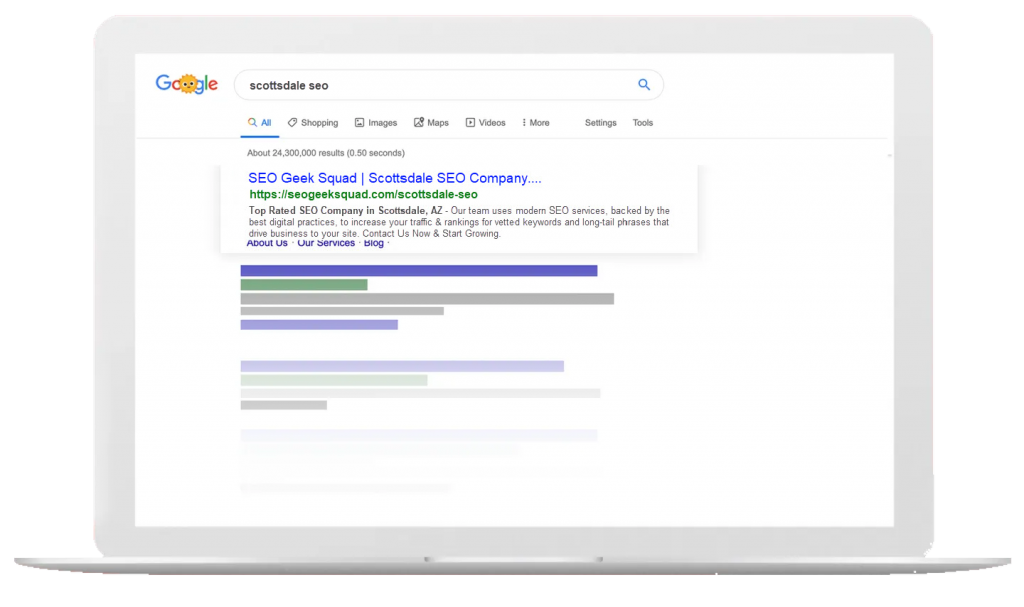Viewport: 1024px width, 607px height.
Task: Open the SEO Geek Squad result link
Action: click(x=395, y=177)
